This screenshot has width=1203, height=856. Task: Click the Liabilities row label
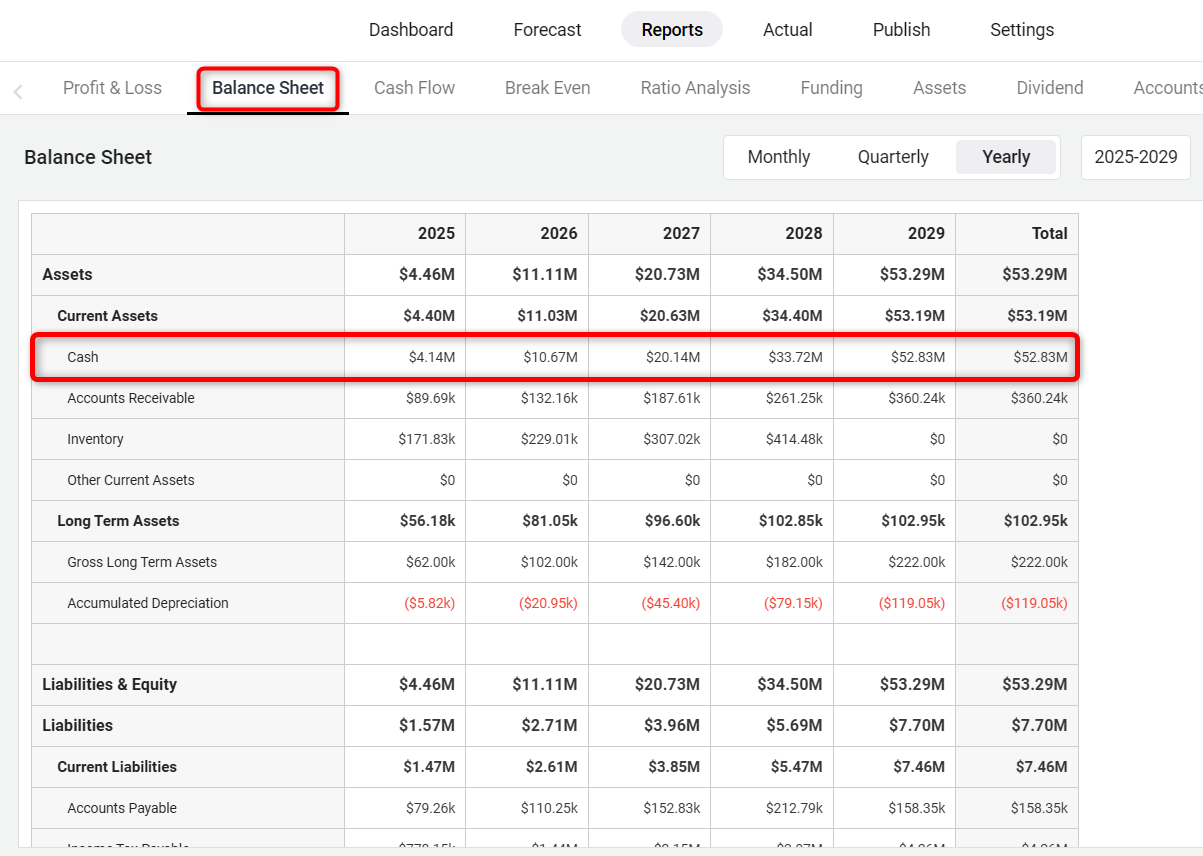click(x=77, y=725)
